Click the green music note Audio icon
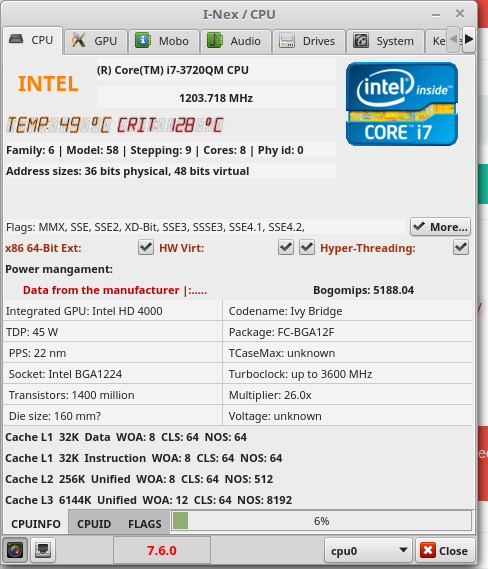 click(x=215, y=40)
